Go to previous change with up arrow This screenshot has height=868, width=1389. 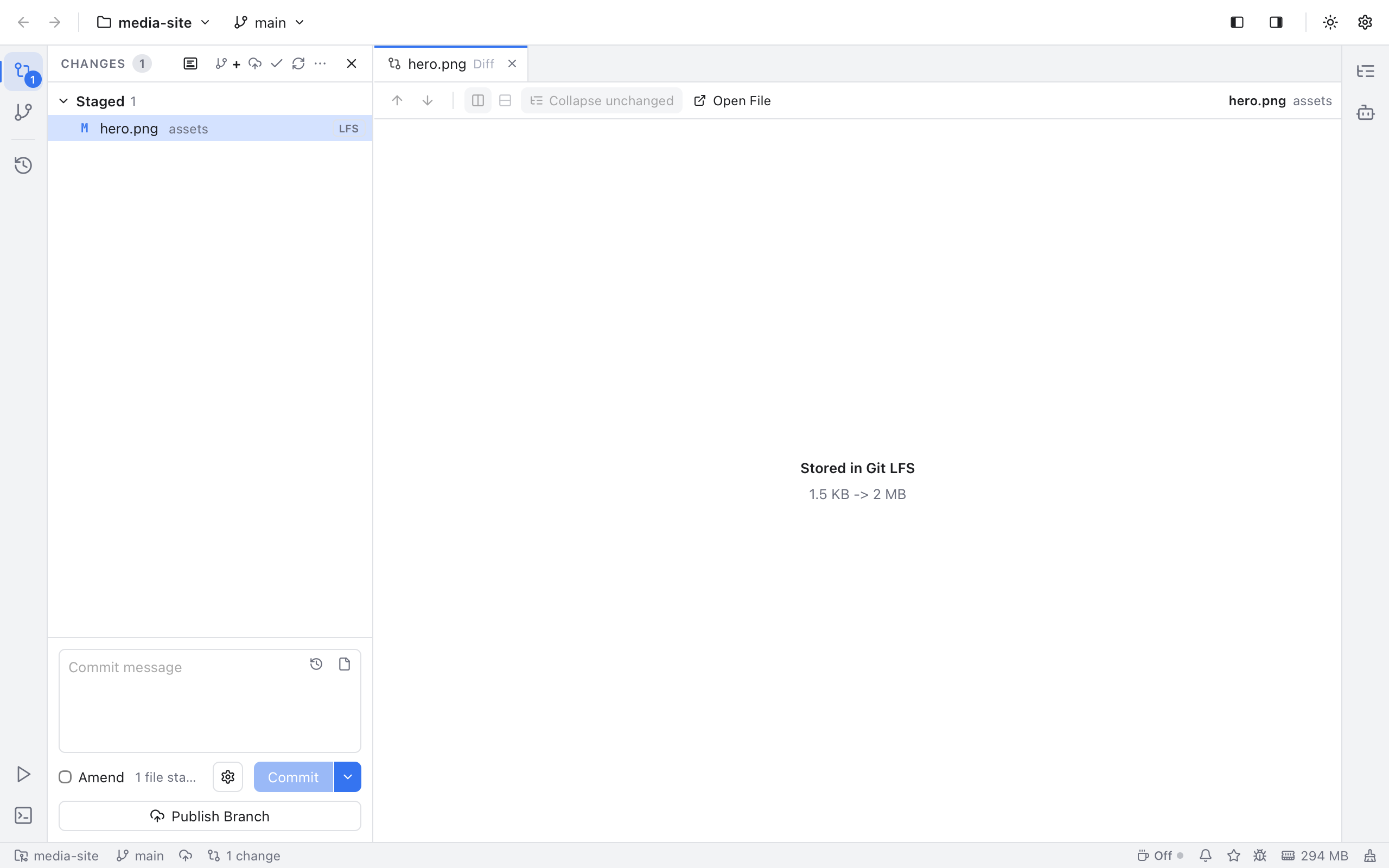coord(397,100)
